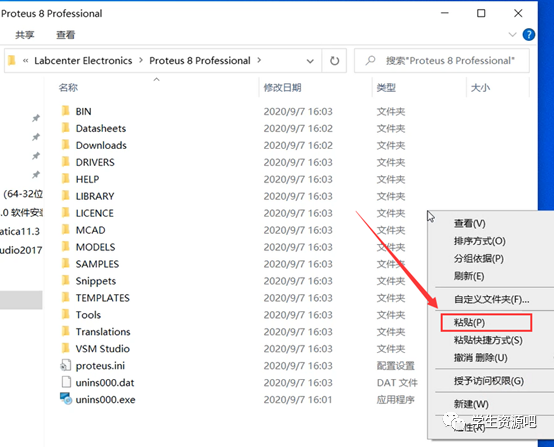Click the proteus.ini file icon
The width and height of the screenshot is (554, 447).
65,365
